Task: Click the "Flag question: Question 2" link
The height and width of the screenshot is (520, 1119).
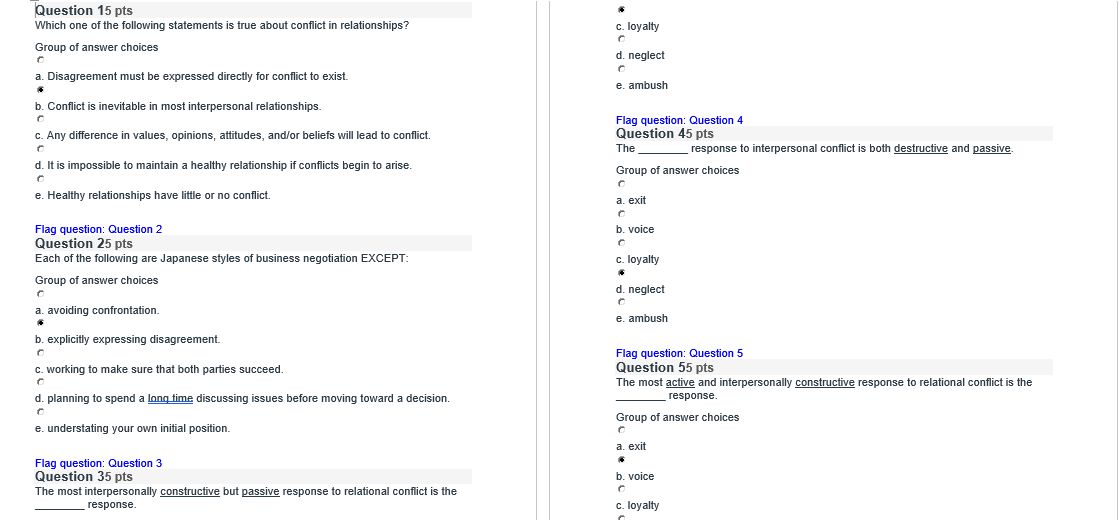Action: pyautogui.click(x=98, y=229)
